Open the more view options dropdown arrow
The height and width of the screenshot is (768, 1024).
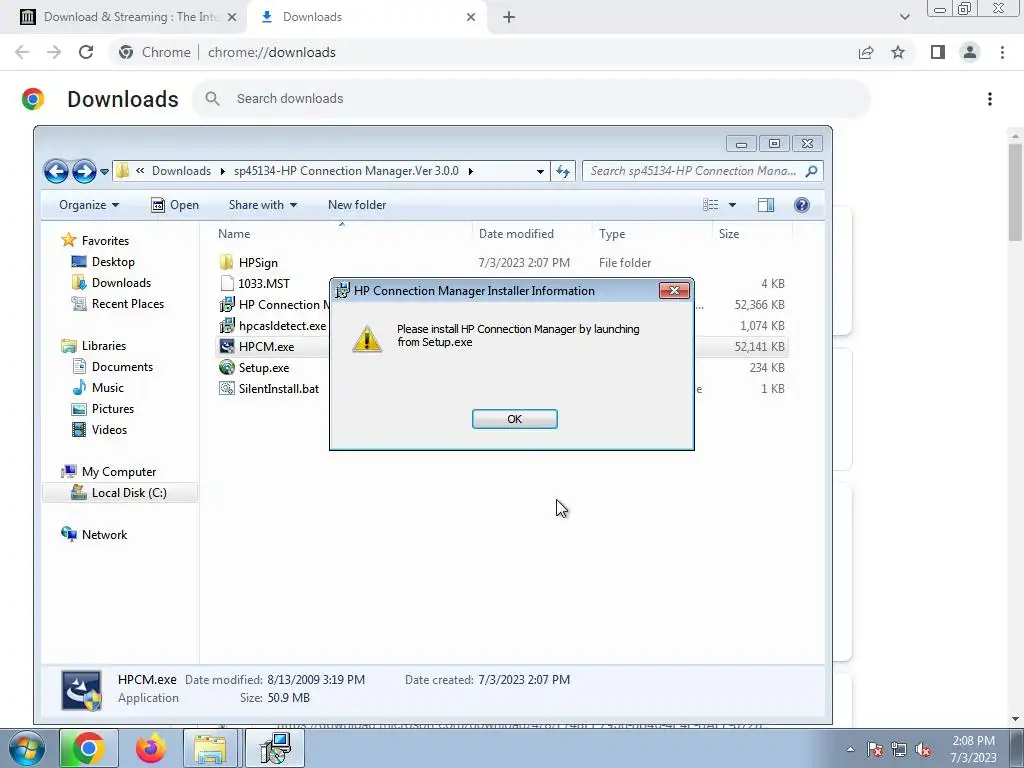click(732, 205)
